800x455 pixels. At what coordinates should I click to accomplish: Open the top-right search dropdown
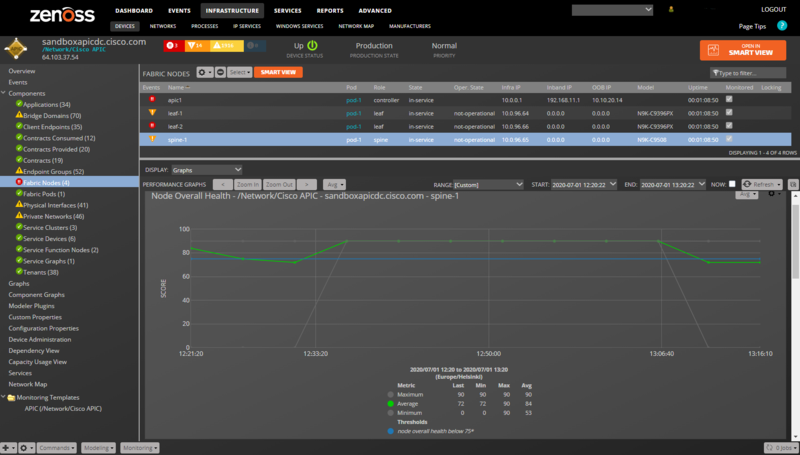[x=612, y=10]
